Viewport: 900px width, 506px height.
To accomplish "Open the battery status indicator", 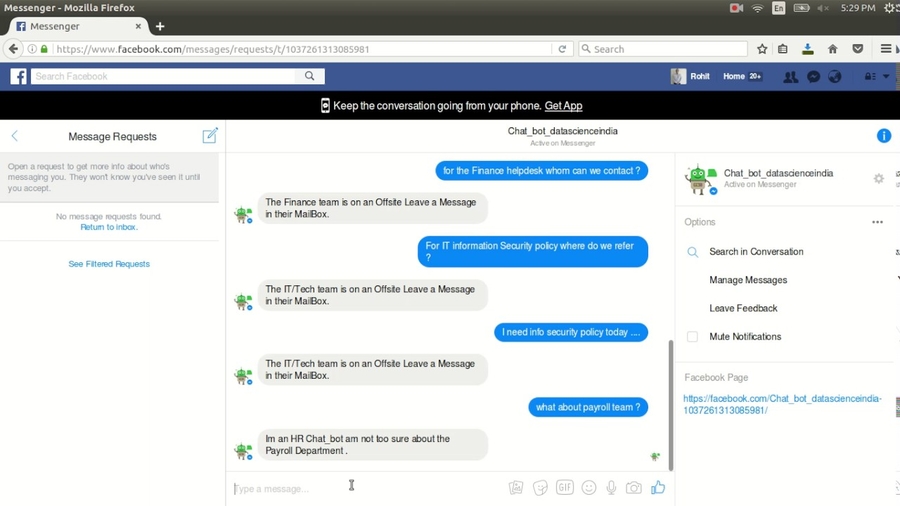I will point(801,8).
